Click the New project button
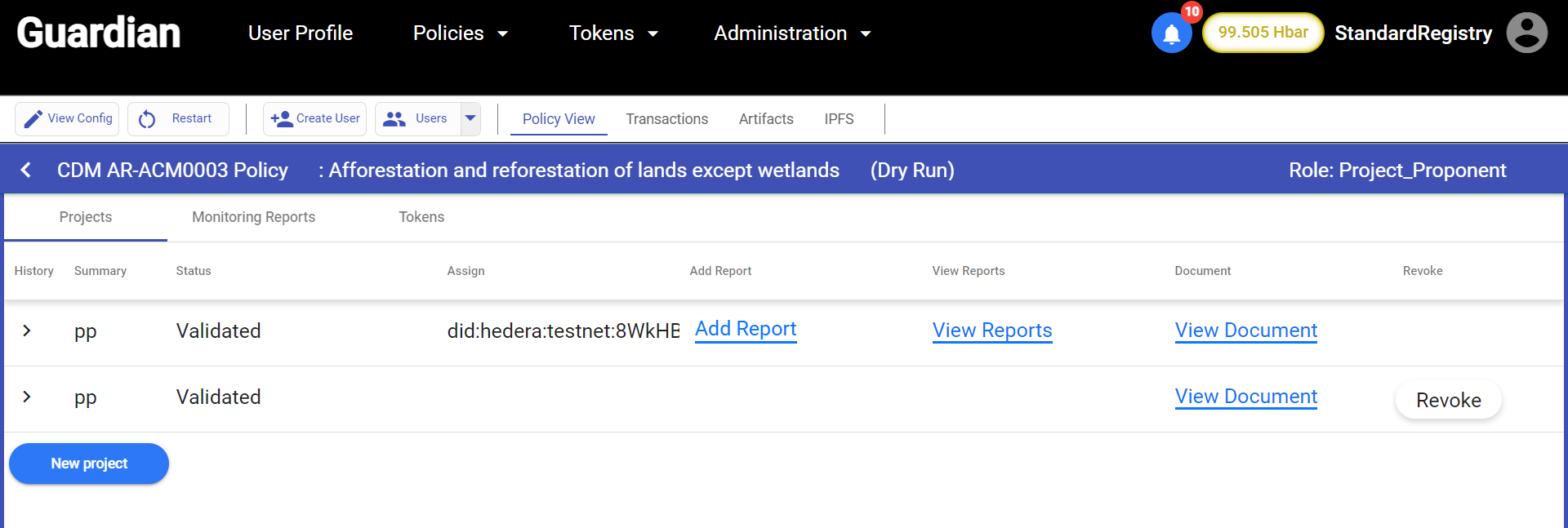This screenshot has height=528, width=1568. point(89,464)
